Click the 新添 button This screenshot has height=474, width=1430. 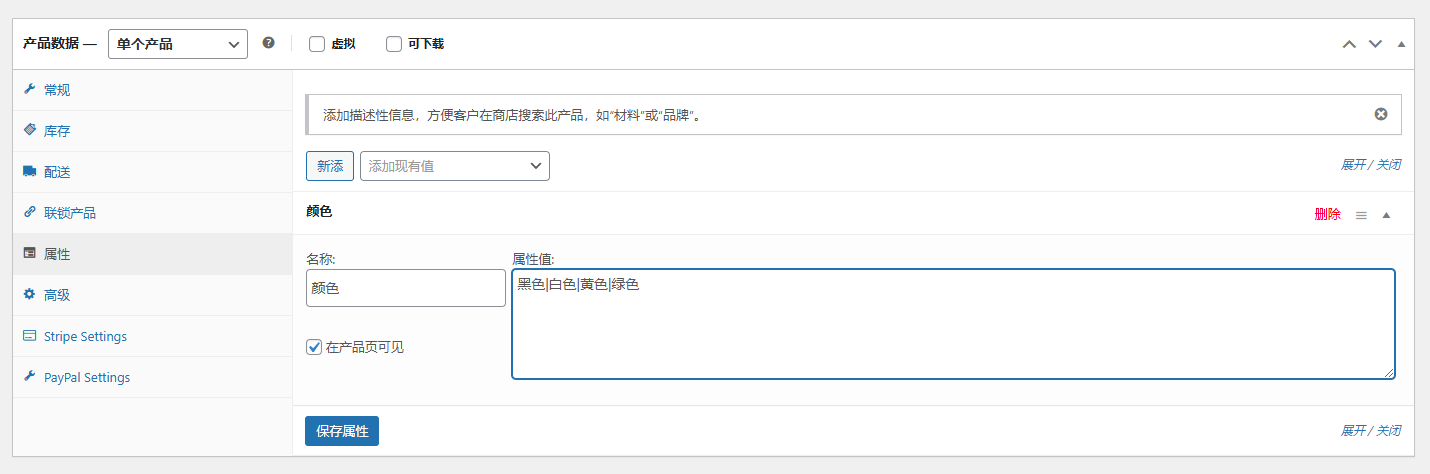click(x=330, y=166)
